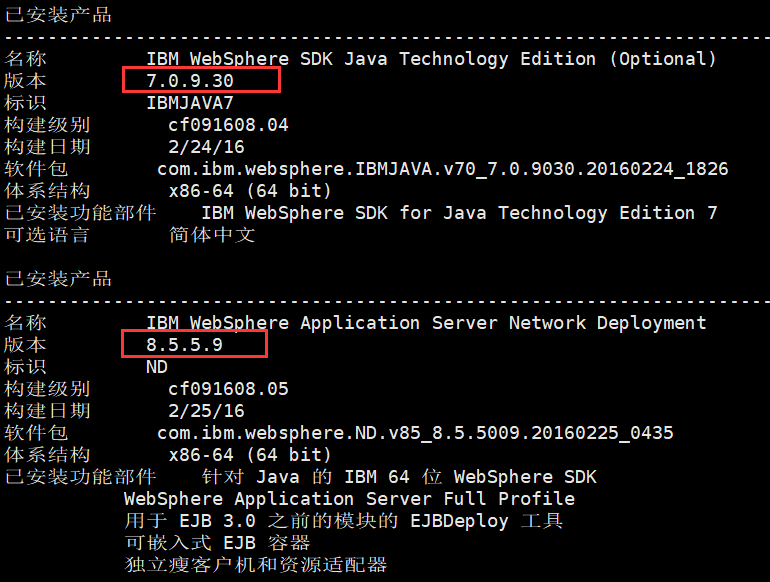Click the websphere.ND.v85 package name

(x=415, y=433)
